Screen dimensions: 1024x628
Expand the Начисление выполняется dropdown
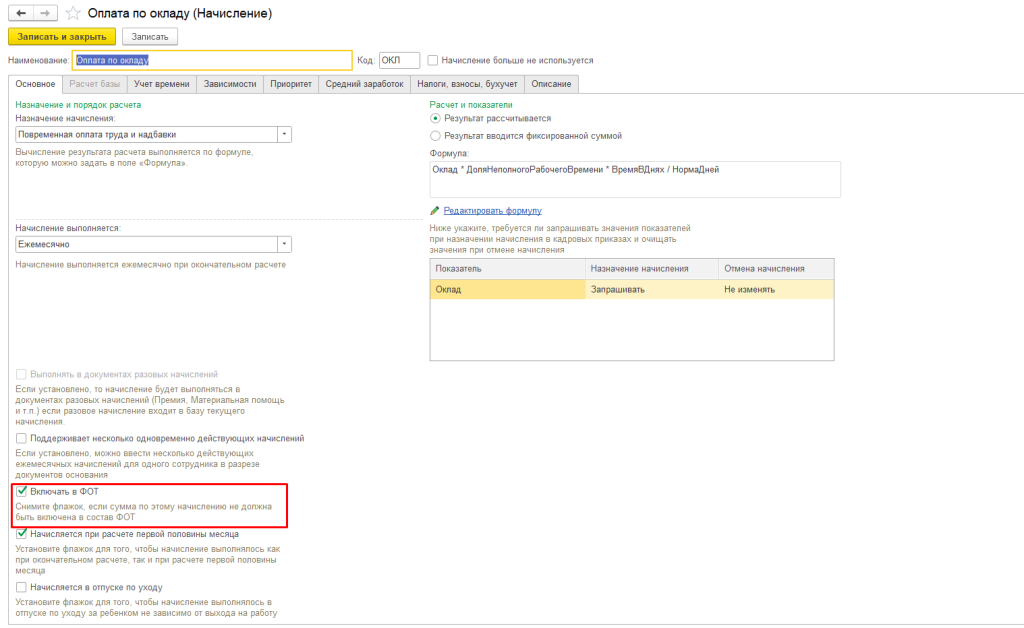coord(284,244)
